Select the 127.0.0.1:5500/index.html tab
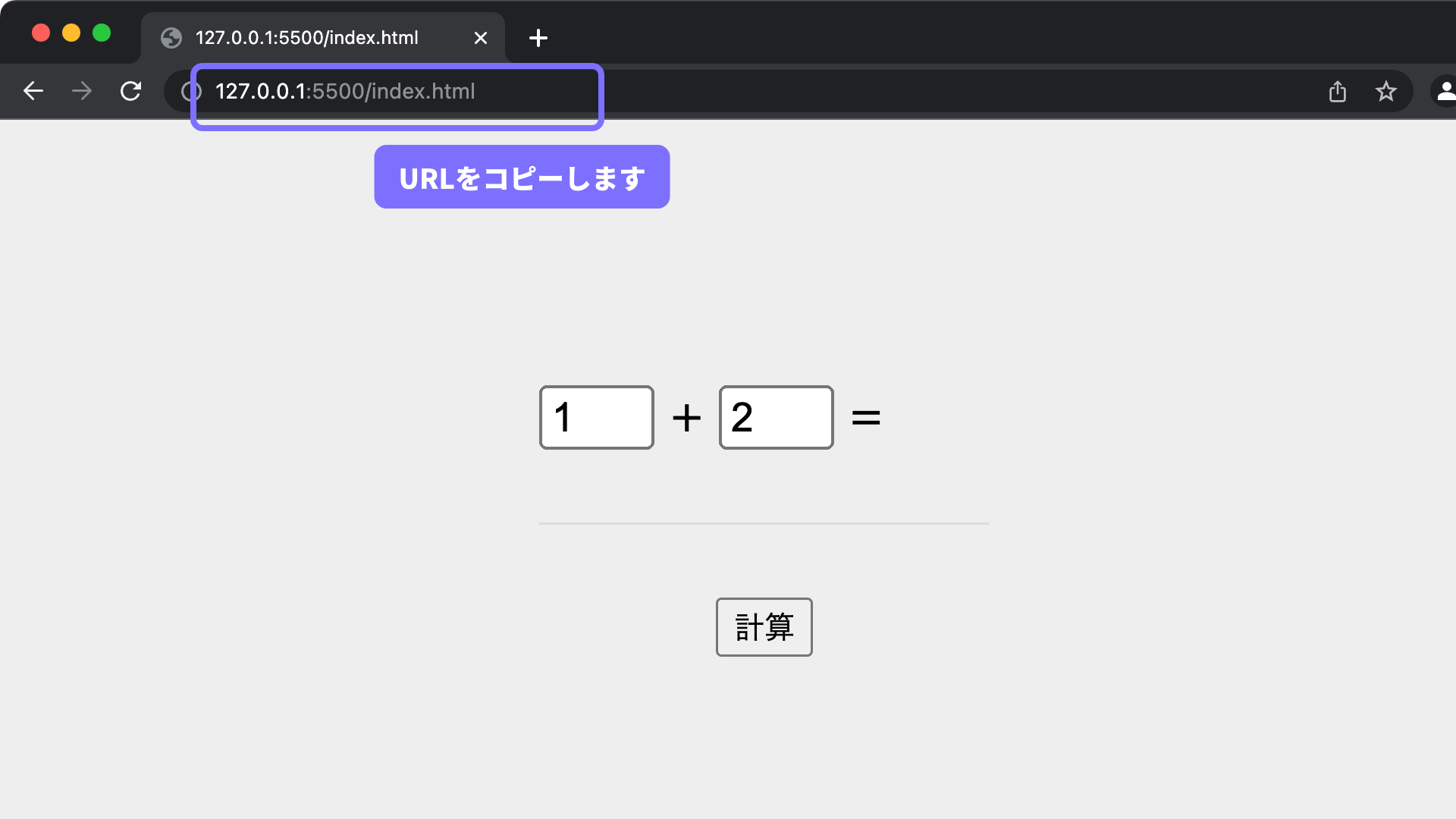 pos(306,38)
